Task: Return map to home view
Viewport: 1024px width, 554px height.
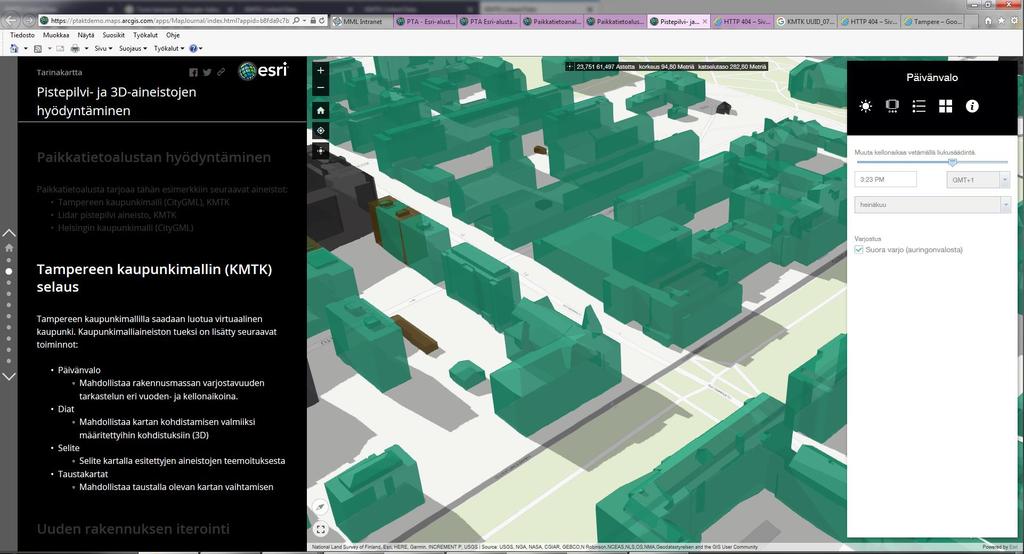Action: (321, 110)
